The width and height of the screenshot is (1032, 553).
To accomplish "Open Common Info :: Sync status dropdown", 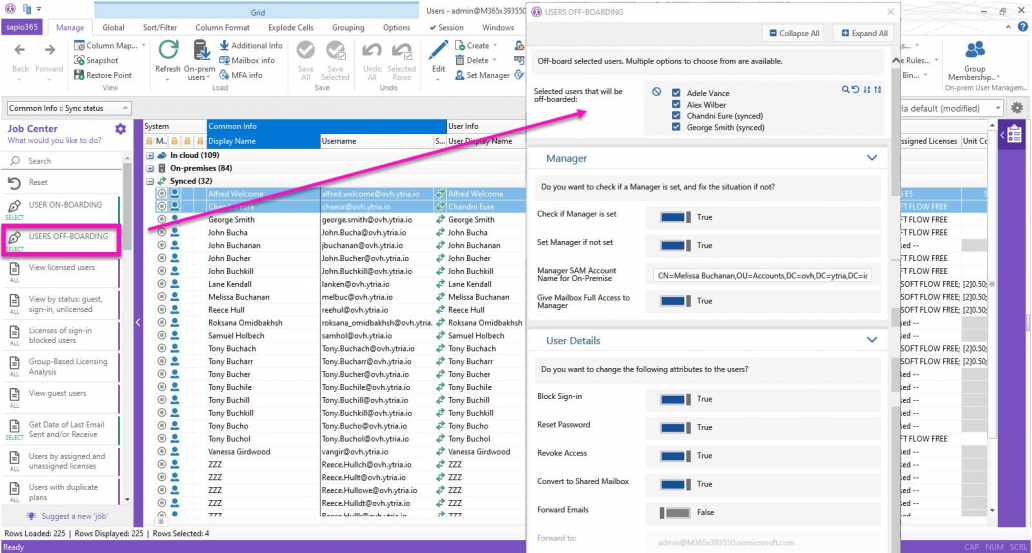I will tap(69, 108).
